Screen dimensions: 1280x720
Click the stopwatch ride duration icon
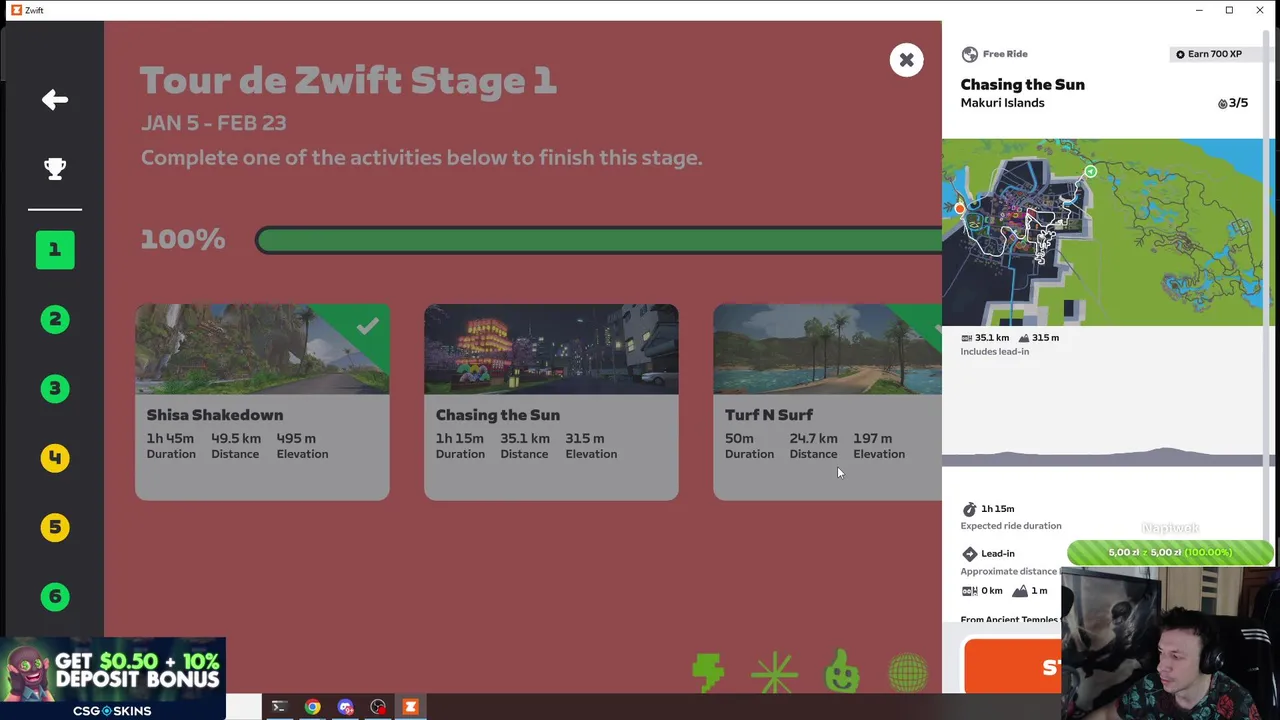(x=969, y=509)
